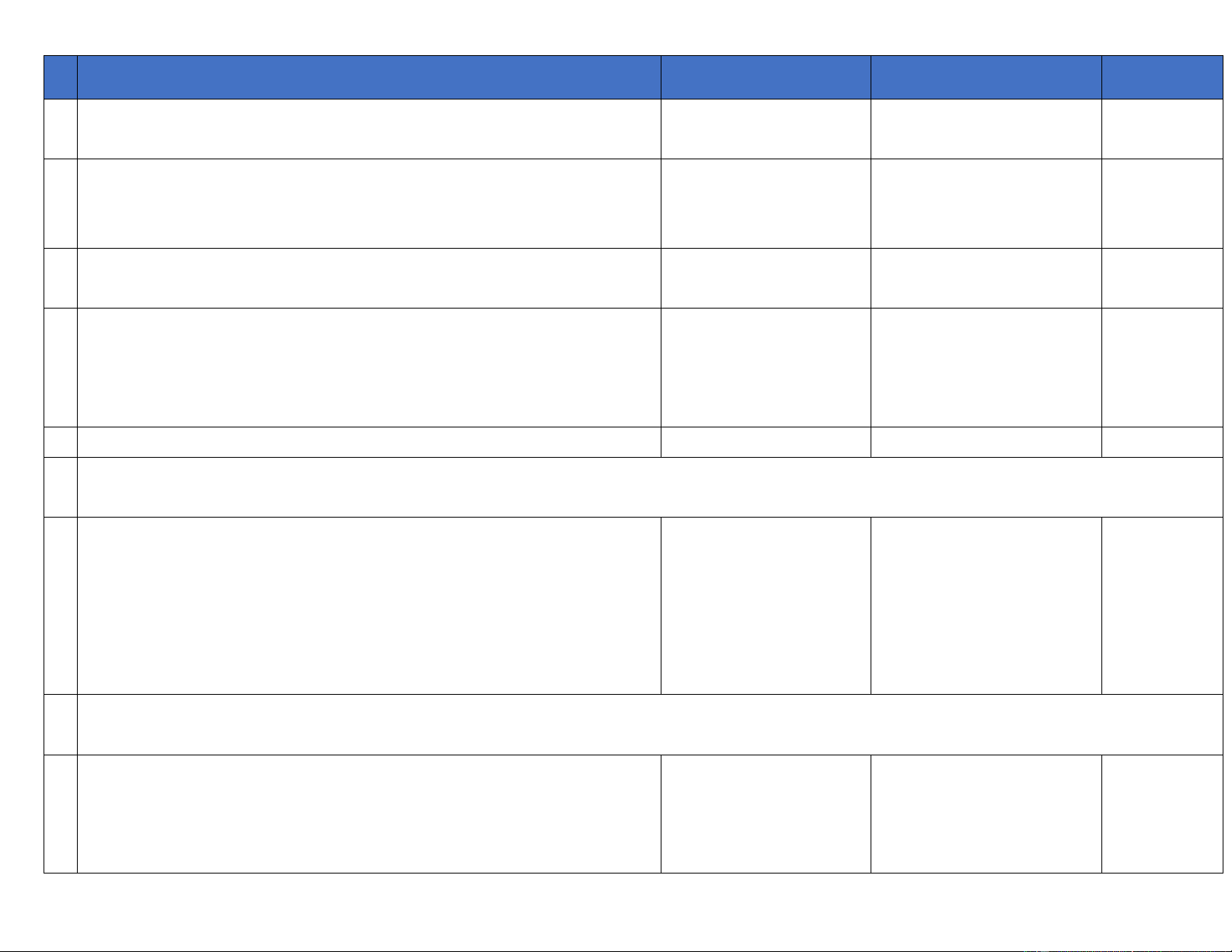
Task: Select last-column cell in first body row
Action: coord(1162,129)
